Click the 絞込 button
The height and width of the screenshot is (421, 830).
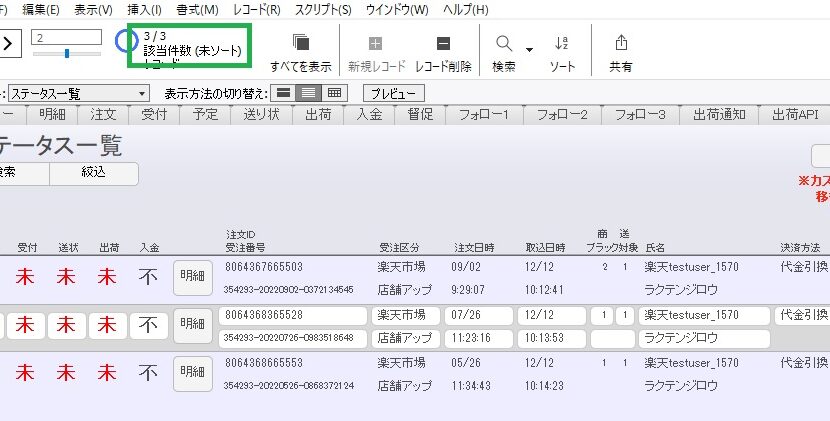[x=94, y=173]
